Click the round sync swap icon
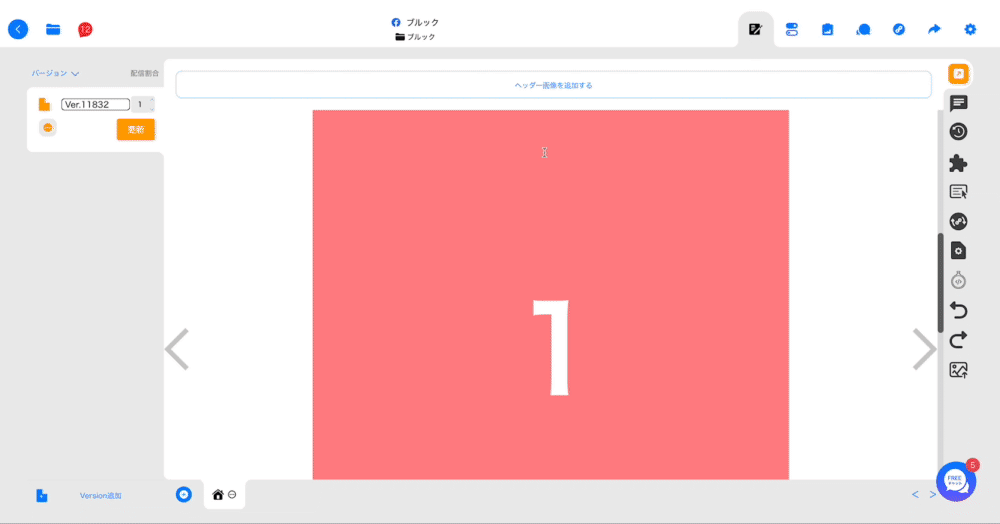The height and width of the screenshot is (524, 1000). pyautogui.click(x=959, y=221)
